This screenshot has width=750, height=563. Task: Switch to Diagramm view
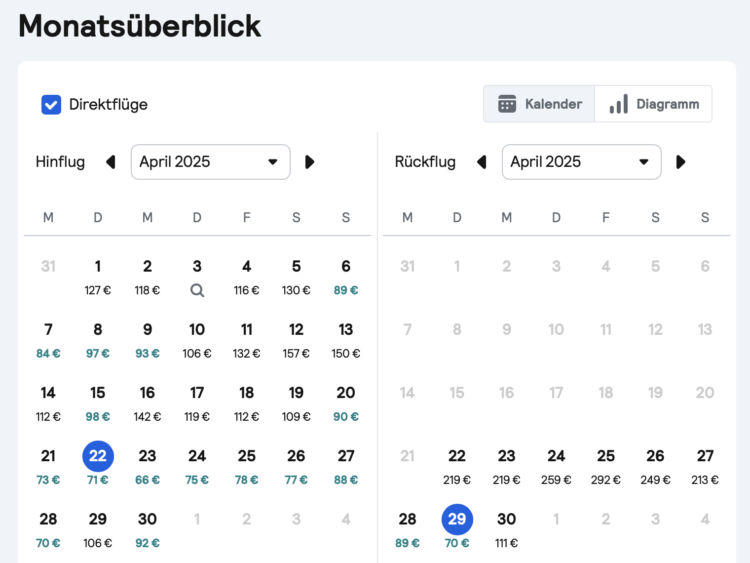[653, 104]
